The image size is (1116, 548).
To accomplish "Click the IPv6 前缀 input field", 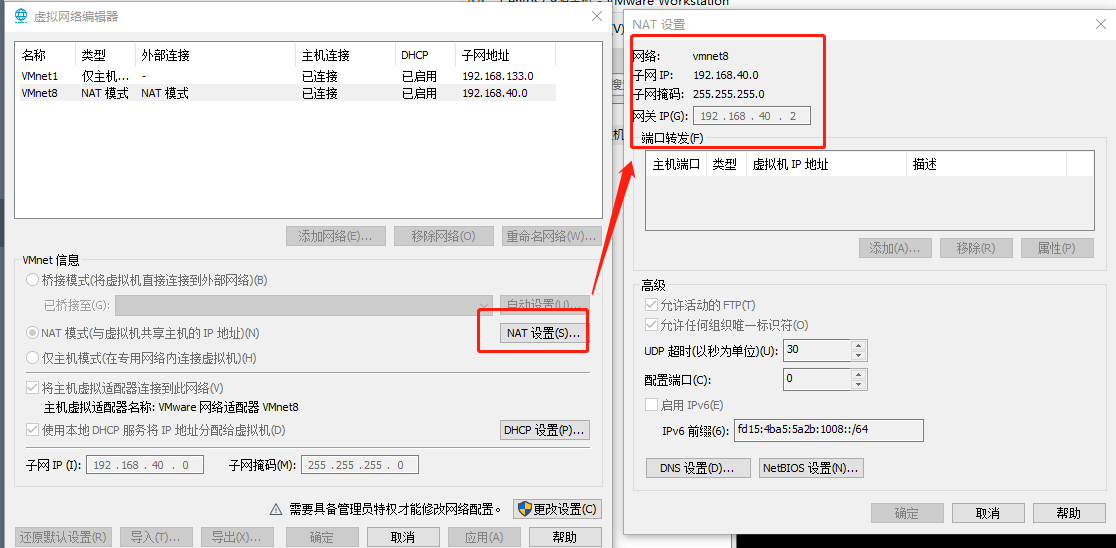I will pyautogui.click(x=828, y=430).
